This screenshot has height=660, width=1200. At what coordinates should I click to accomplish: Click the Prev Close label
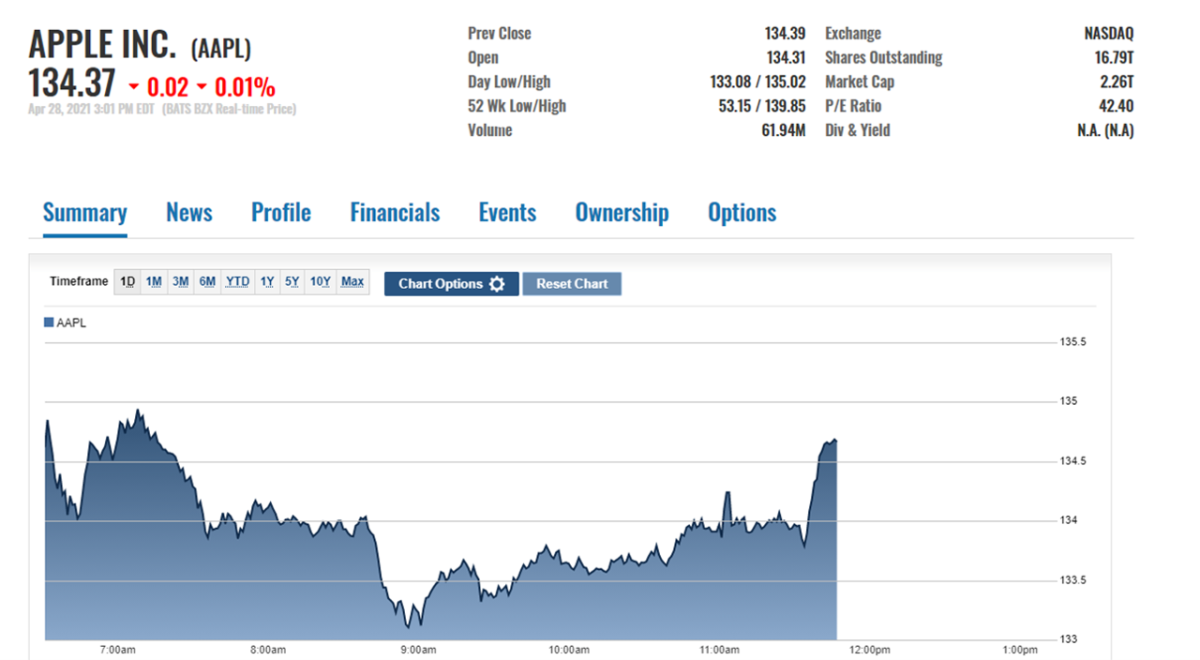point(500,34)
